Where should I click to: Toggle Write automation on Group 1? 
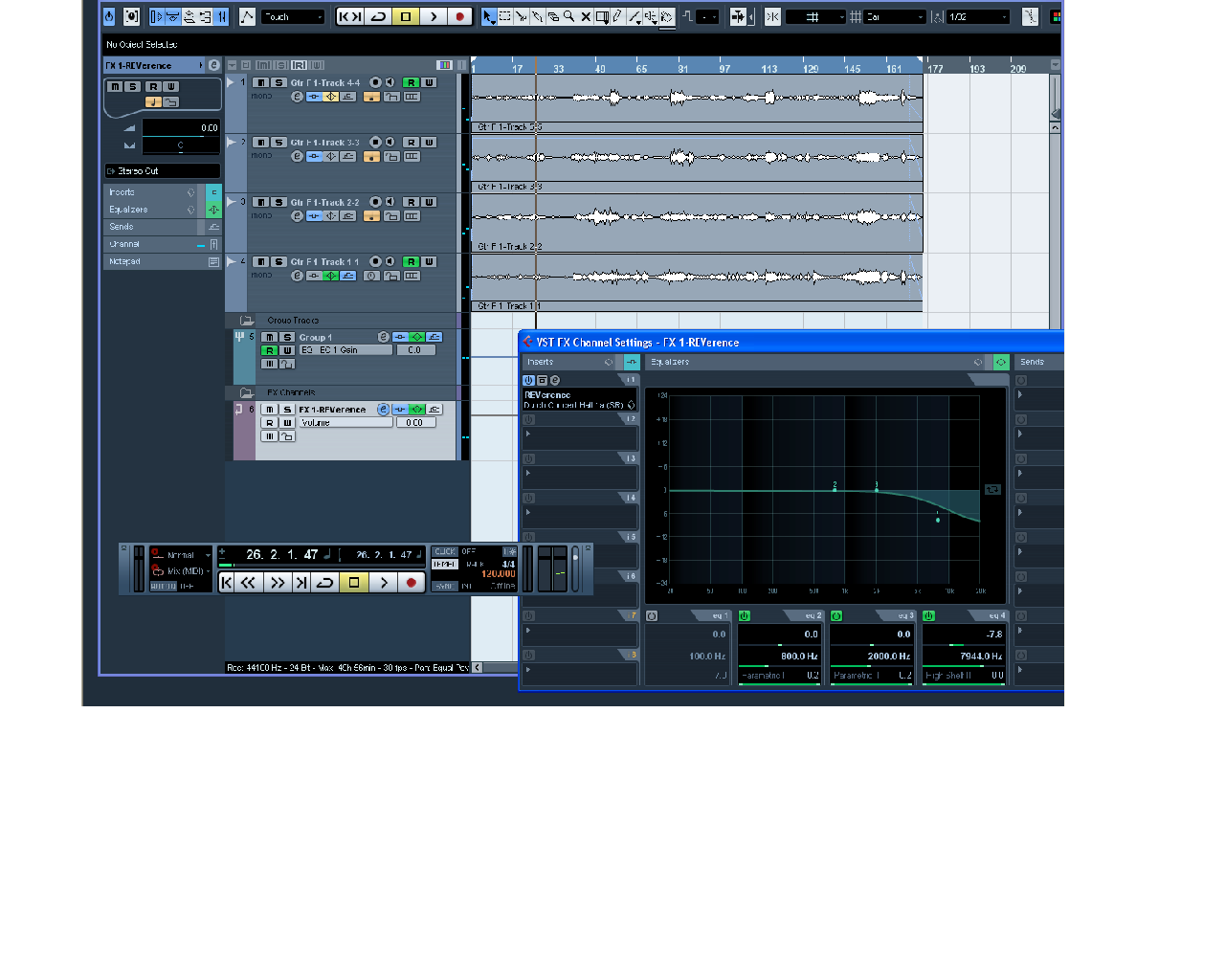tap(287, 350)
